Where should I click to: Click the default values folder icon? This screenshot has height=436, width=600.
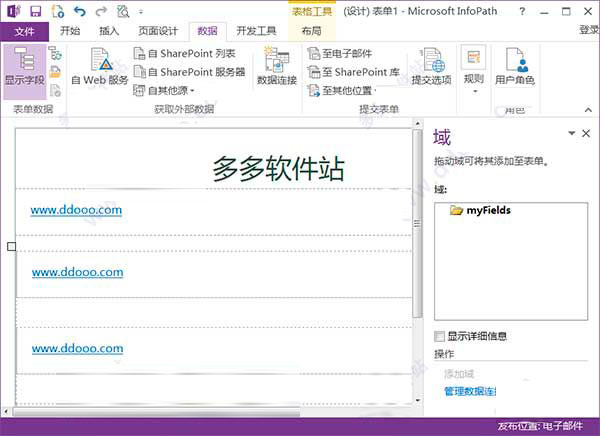(x=55, y=72)
